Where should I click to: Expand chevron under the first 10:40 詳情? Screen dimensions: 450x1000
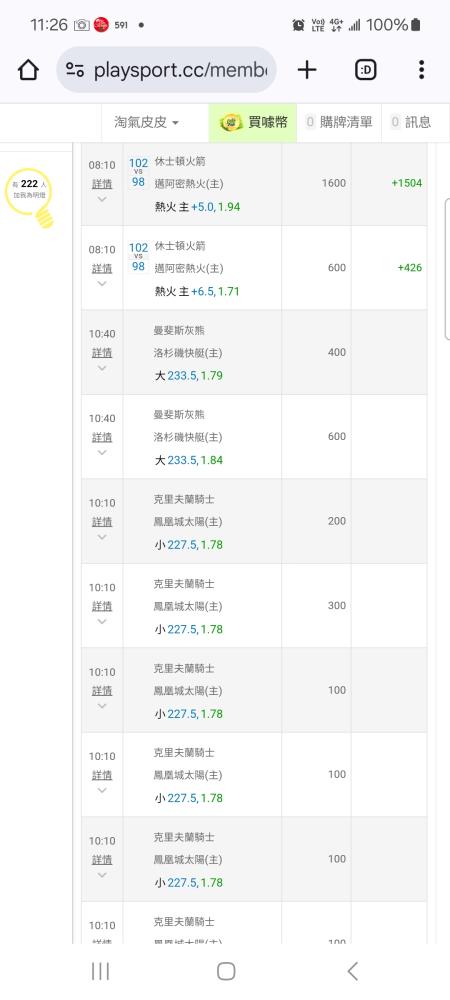(x=102, y=368)
